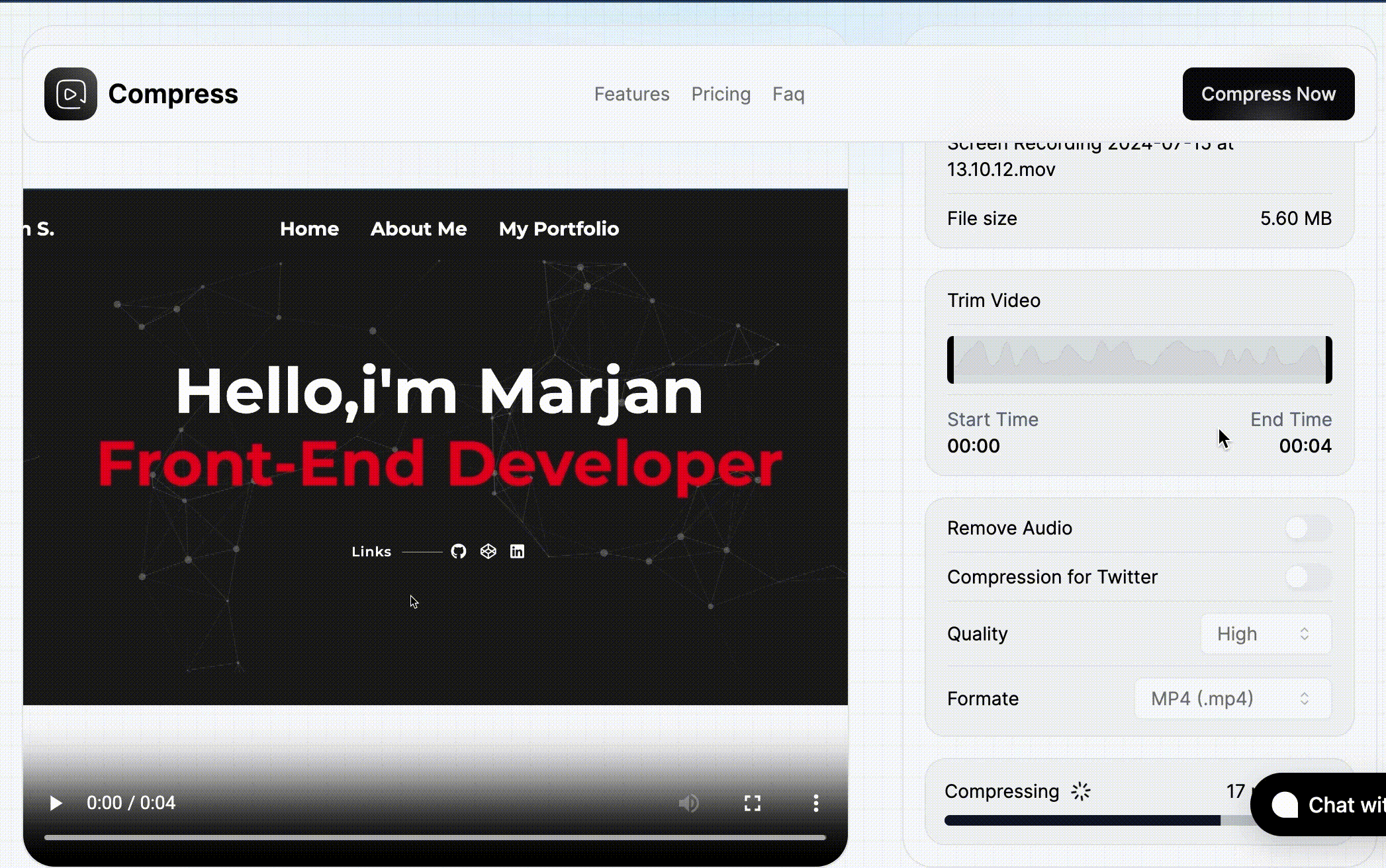Mute the video volume icon

click(x=688, y=803)
